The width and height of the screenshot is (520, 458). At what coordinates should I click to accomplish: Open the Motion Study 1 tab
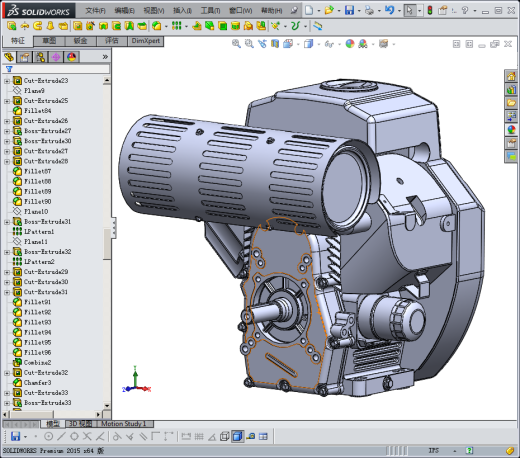(x=124, y=424)
